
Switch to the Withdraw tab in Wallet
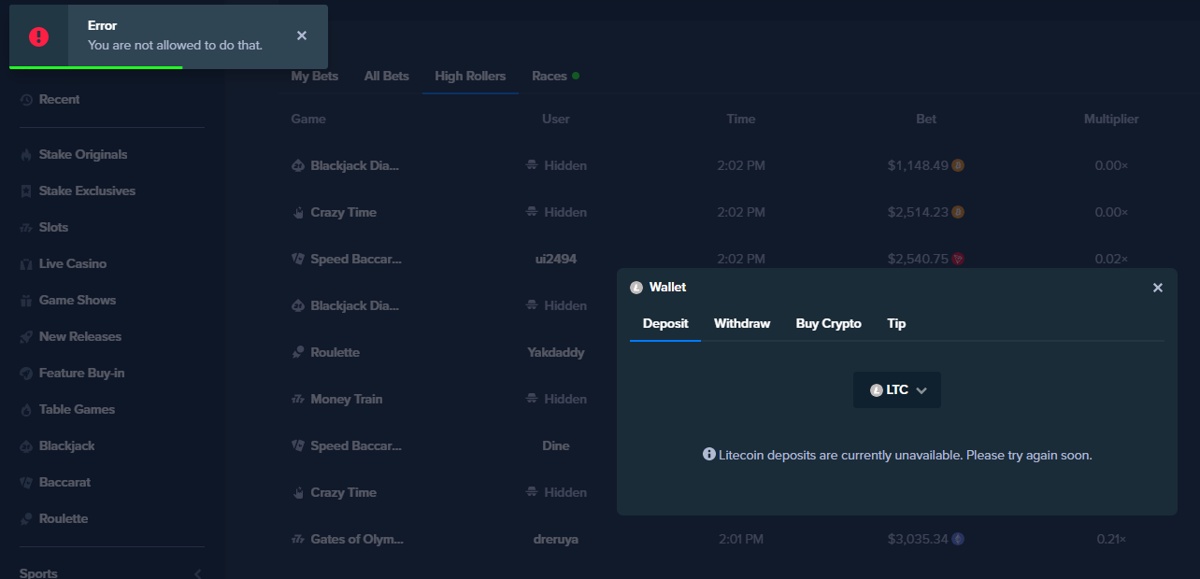(742, 323)
